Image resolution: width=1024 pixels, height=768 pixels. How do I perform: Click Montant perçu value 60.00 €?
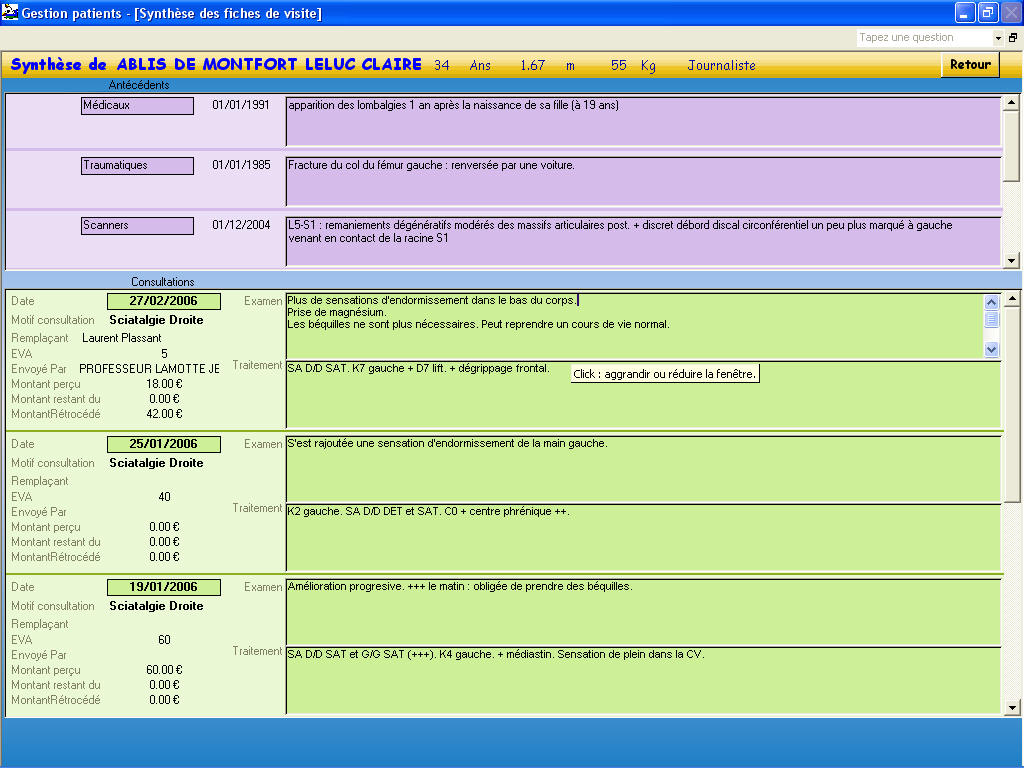[x=164, y=670]
